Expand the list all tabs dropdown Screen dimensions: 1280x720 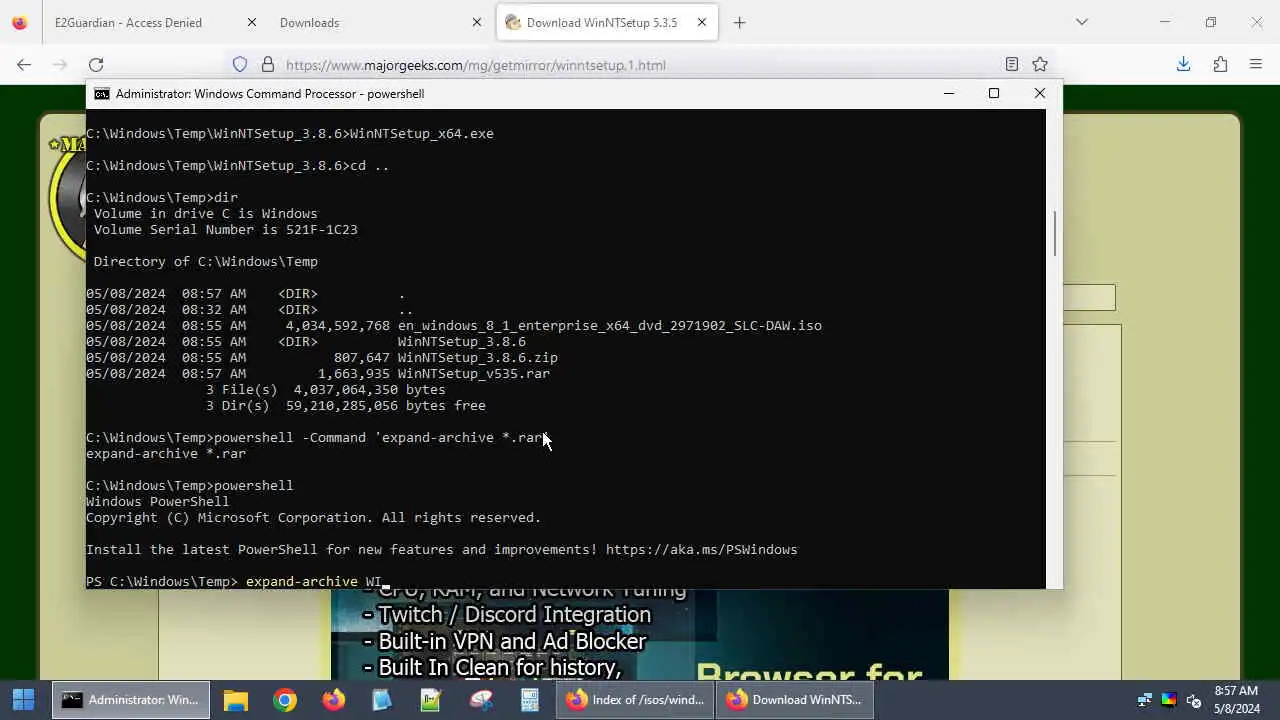tap(1081, 22)
